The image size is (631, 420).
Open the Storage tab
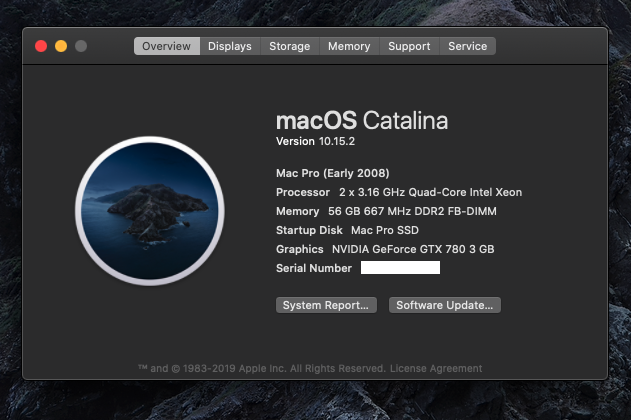(x=290, y=46)
